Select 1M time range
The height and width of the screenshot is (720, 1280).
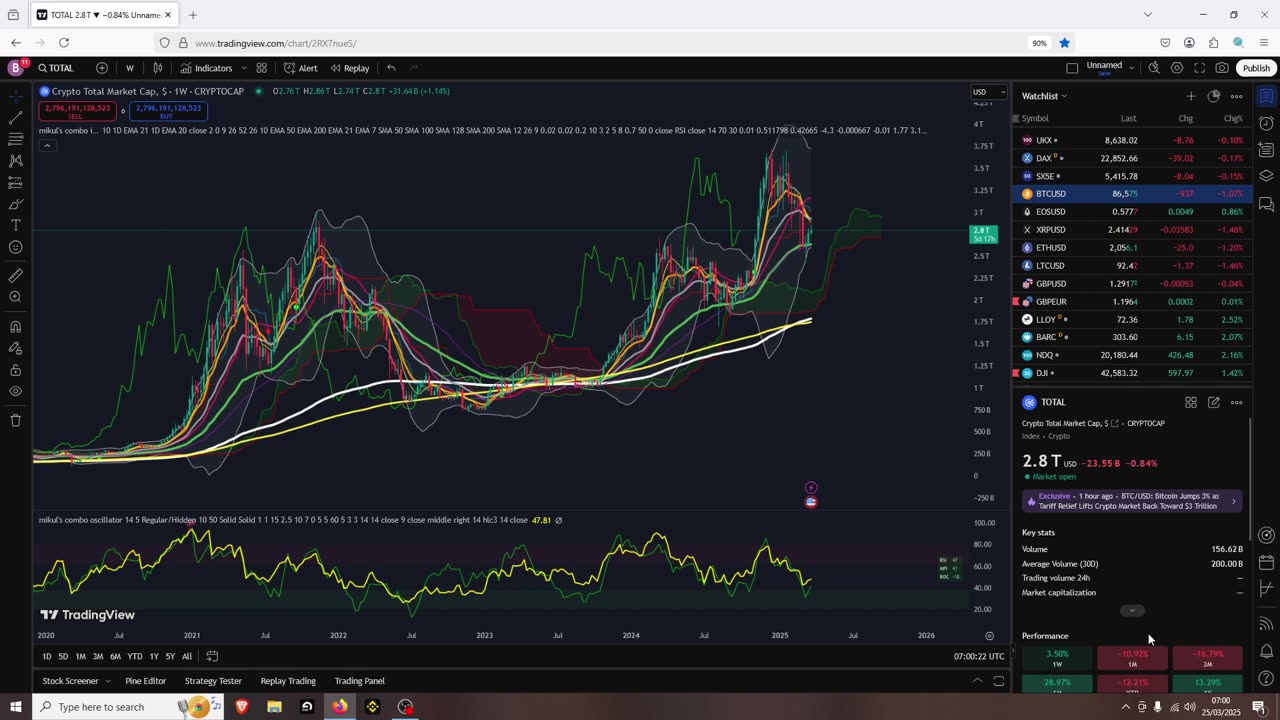pyautogui.click(x=80, y=656)
